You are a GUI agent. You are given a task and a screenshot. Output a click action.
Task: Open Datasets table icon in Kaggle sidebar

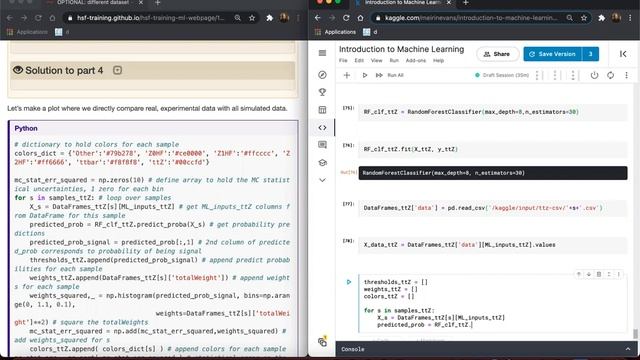322,110
